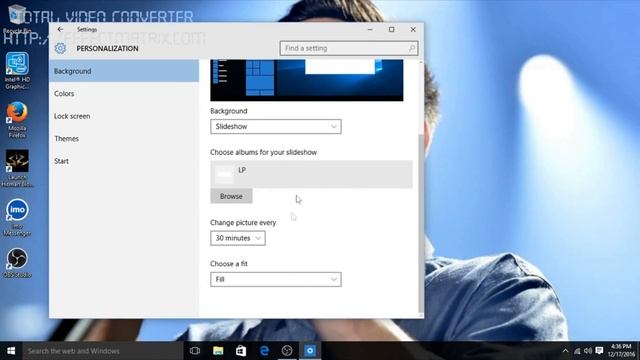Viewport: 640px width, 360px height.
Task: Launch Microsoft Edge from the taskbar
Action: [x=264, y=351]
